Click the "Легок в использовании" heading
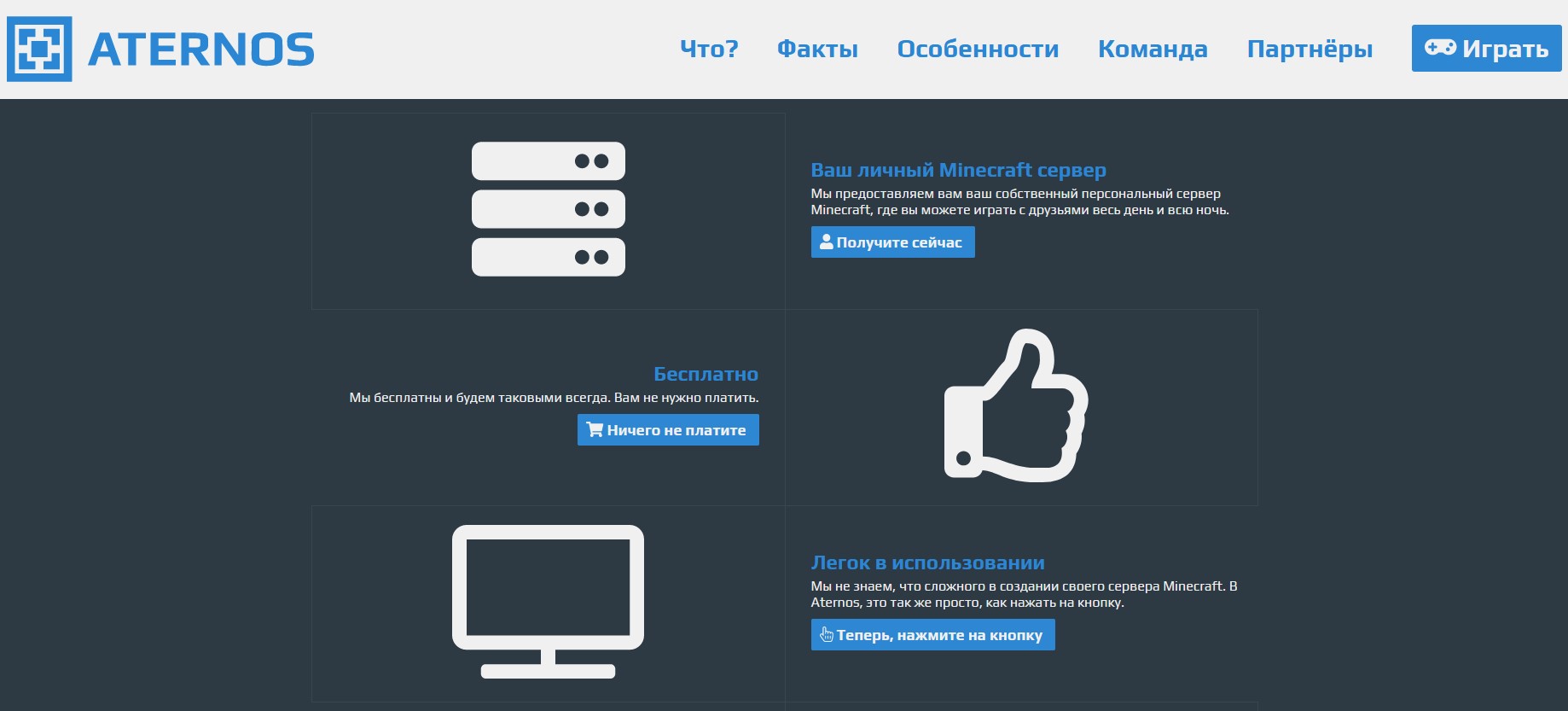 click(x=927, y=562)
